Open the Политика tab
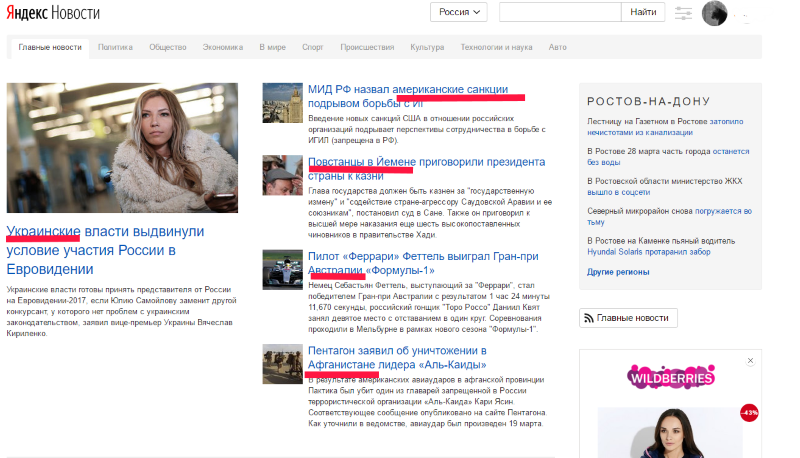The image size is (800, 458). tap(115, 47)
